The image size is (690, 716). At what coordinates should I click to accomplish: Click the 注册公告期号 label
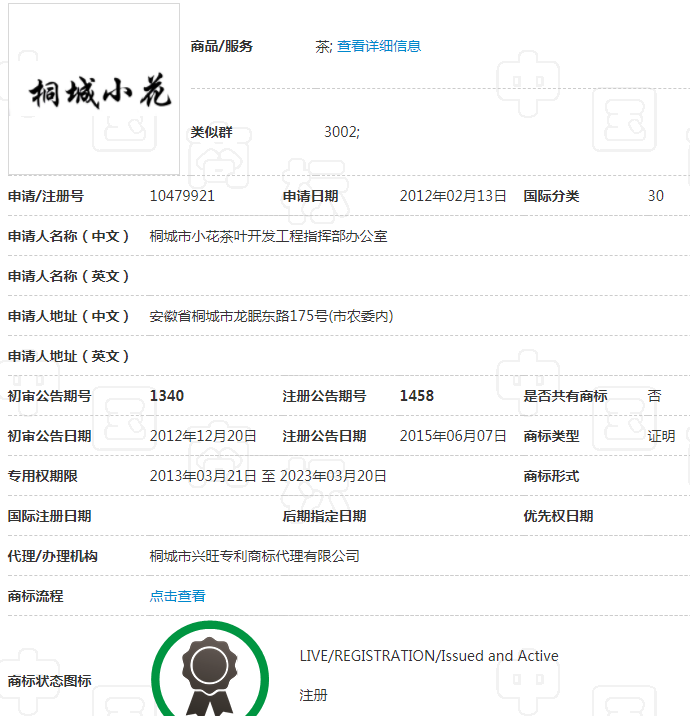point(324,396)
